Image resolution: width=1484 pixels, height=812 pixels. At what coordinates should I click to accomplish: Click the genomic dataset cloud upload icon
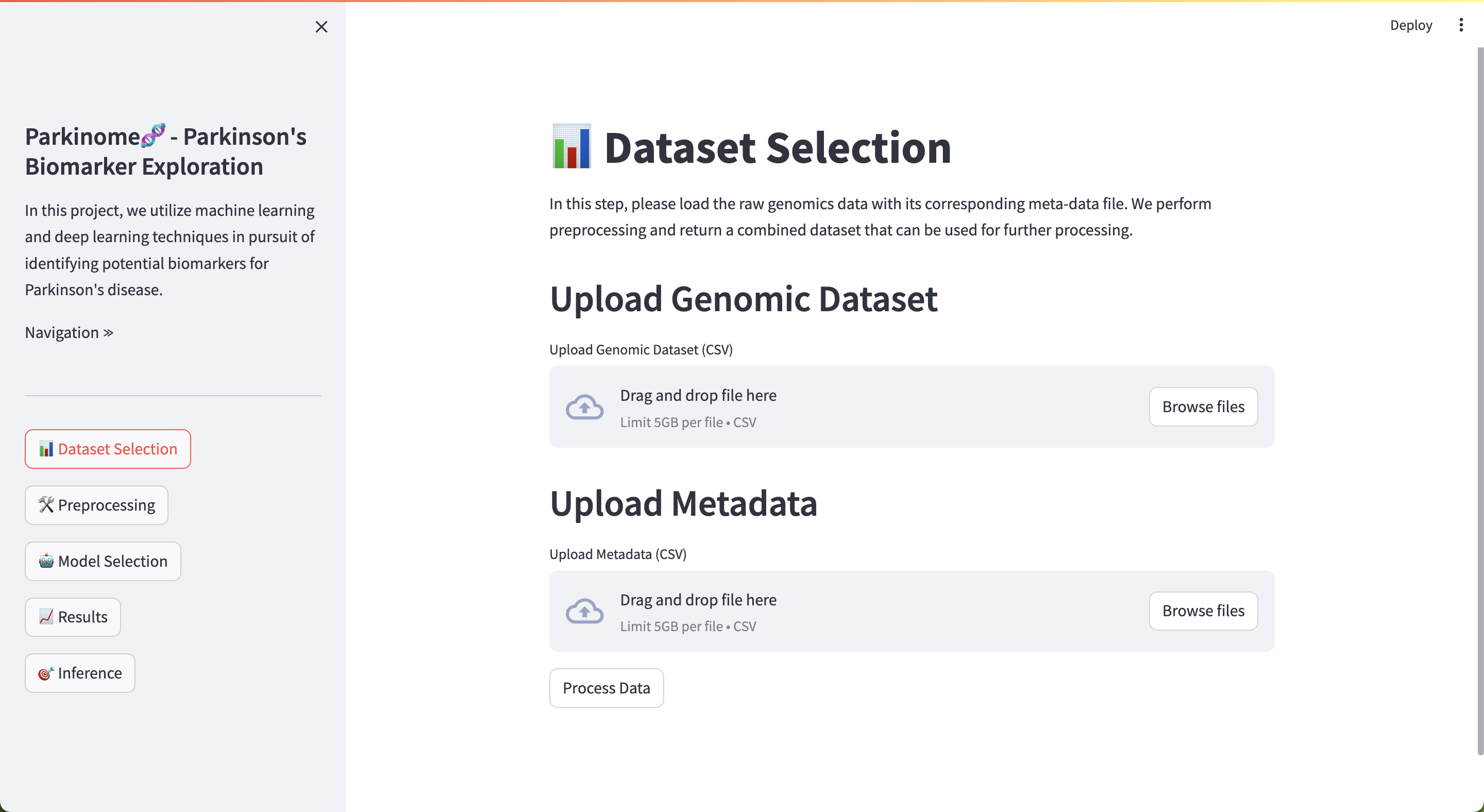[x=584, y=407]
